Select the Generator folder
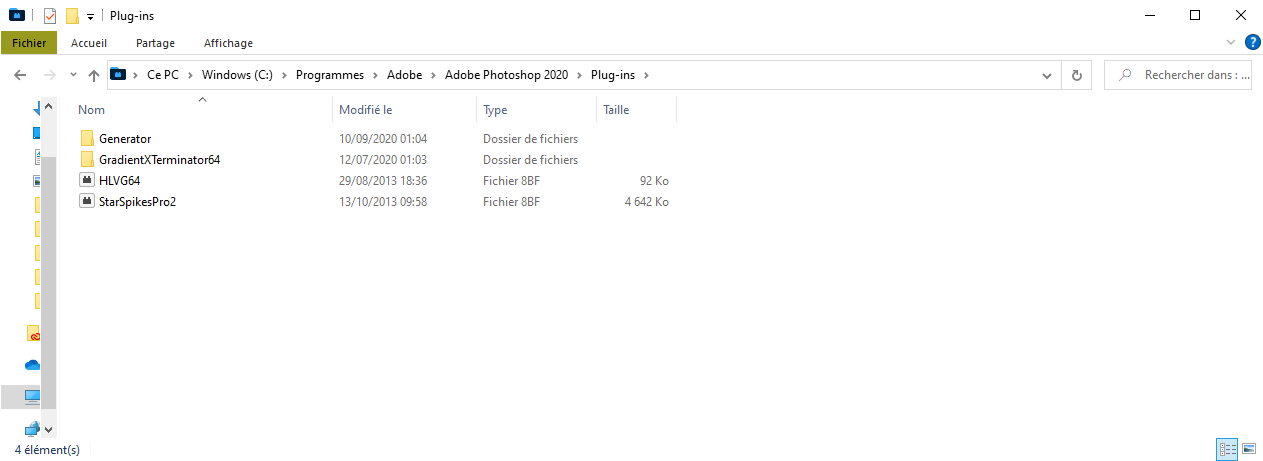This screenshot has width=1263, height=461. coord(125,139)
